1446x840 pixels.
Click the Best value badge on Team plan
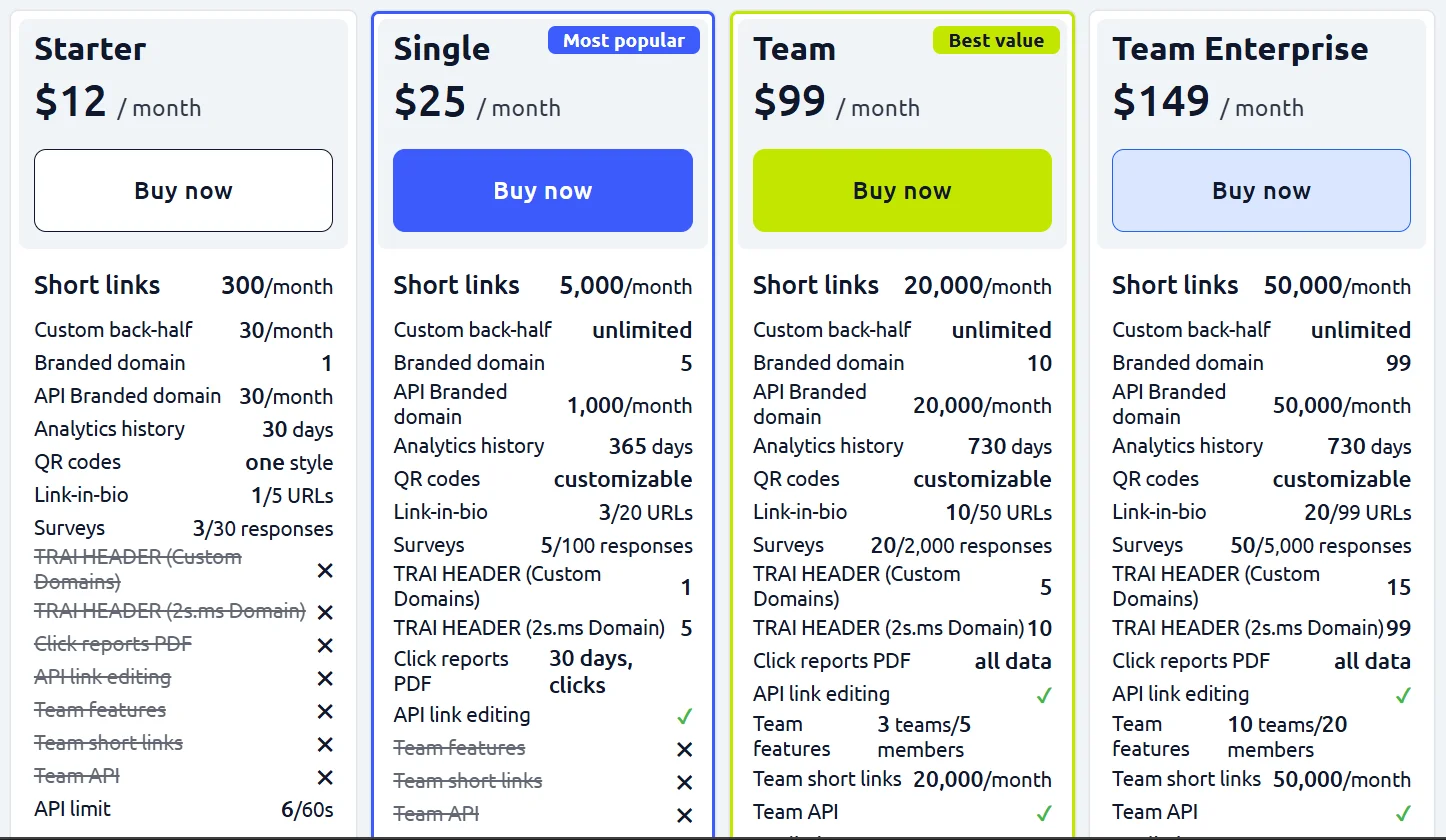click(995, 41)
